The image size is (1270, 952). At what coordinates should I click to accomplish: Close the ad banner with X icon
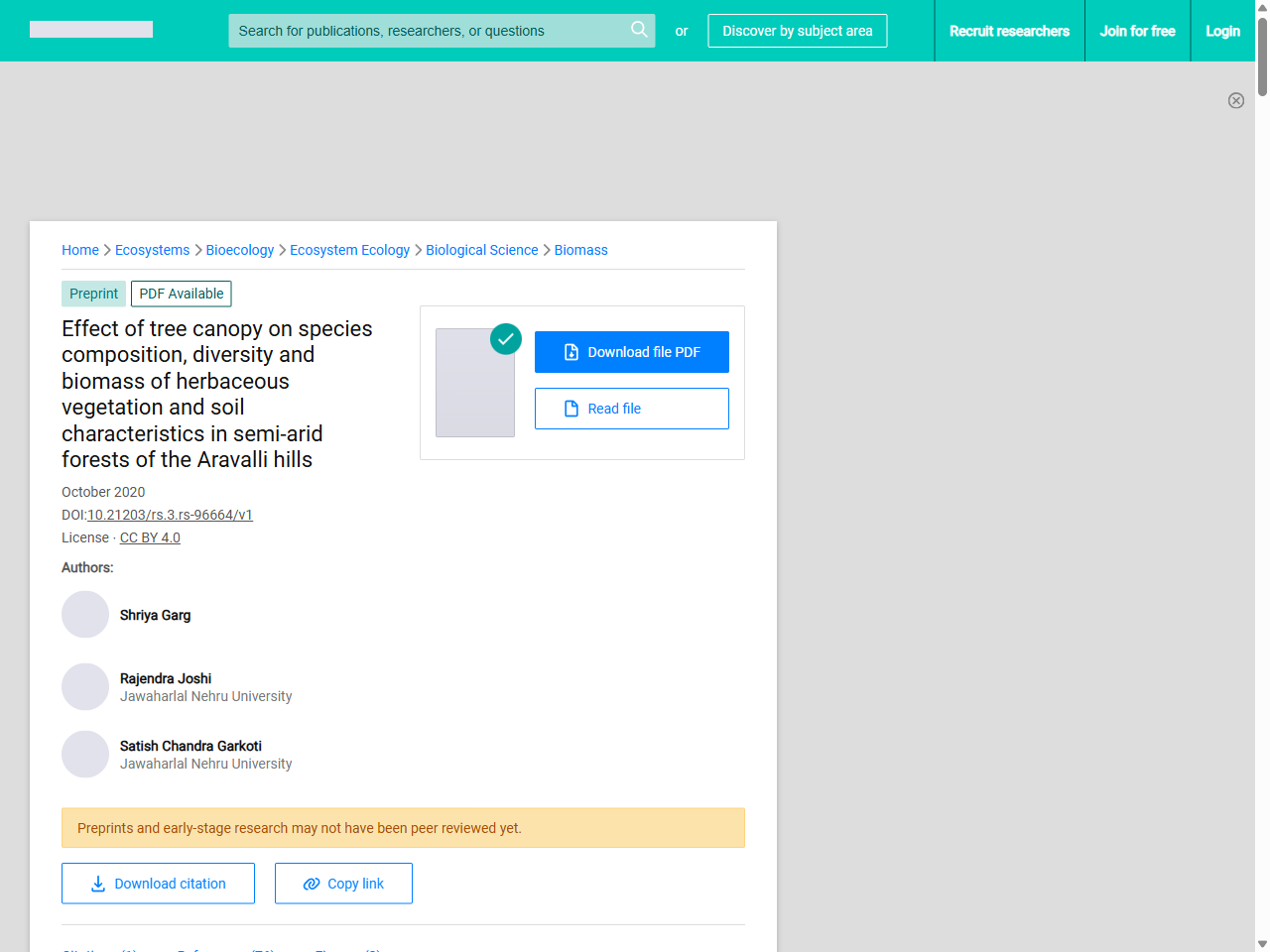(1235, 100)
